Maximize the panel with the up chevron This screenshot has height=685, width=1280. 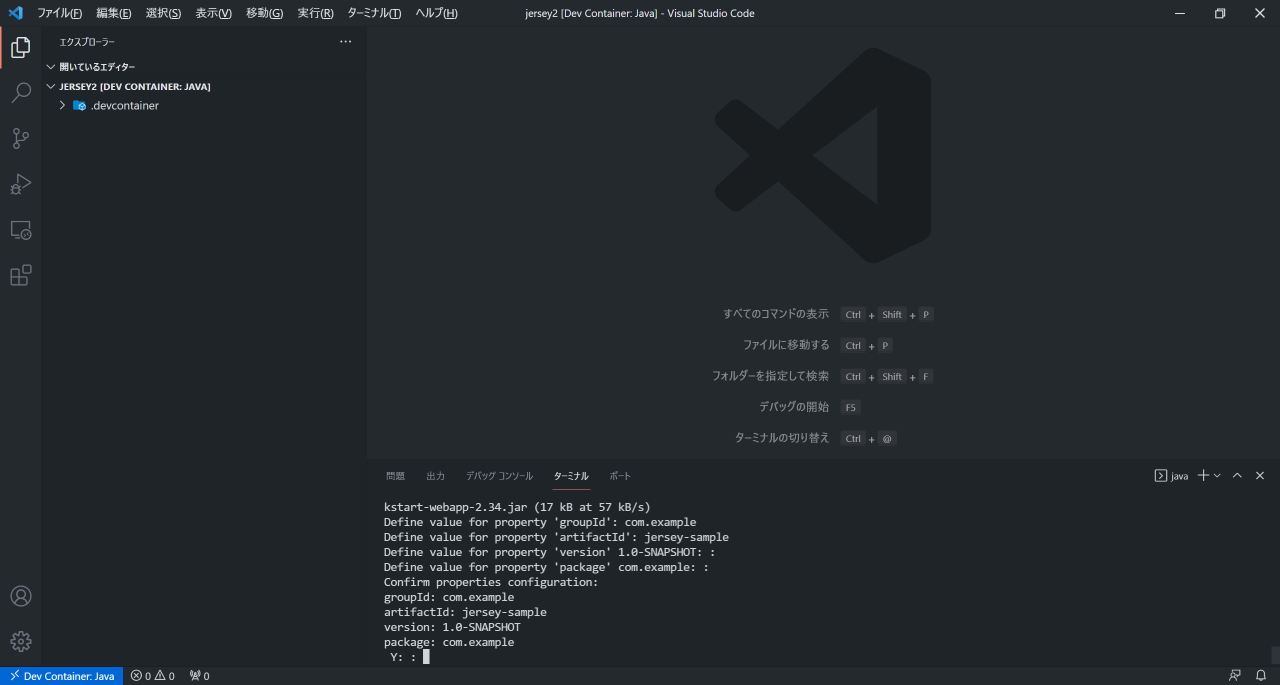(1237, 476)
